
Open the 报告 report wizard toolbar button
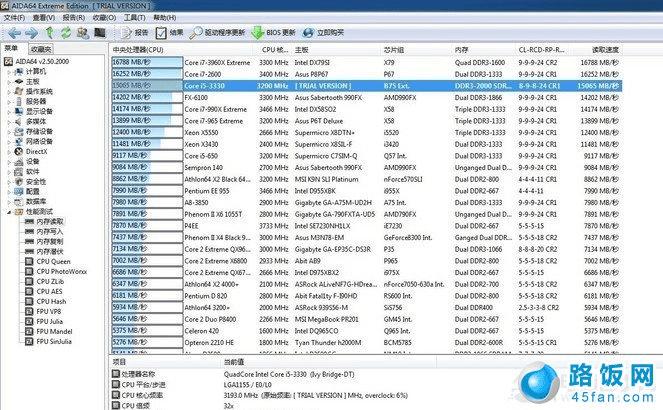click(x=134, y=33)
